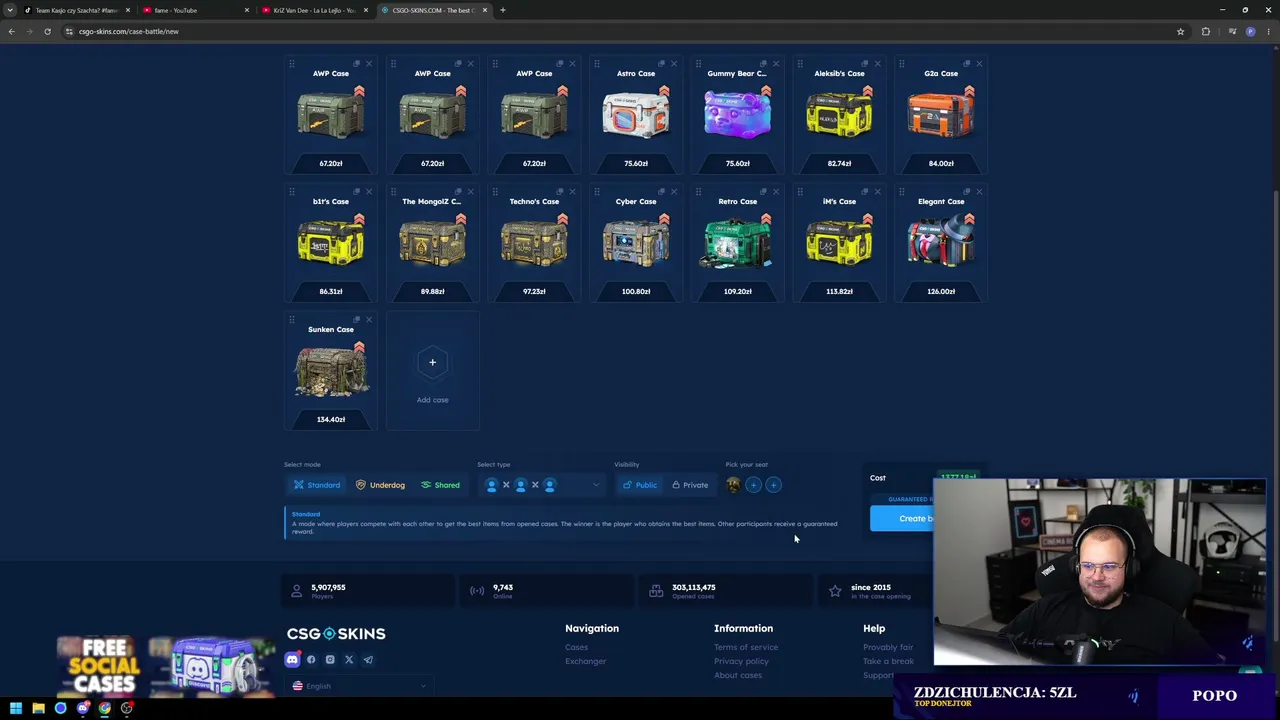This screenshot has width=1280, height=720.
Task: Reload the page
Action: coord(47,31)
